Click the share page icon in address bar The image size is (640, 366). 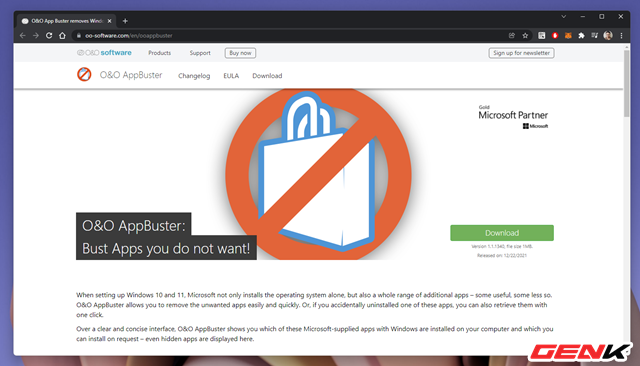(512, 35)
